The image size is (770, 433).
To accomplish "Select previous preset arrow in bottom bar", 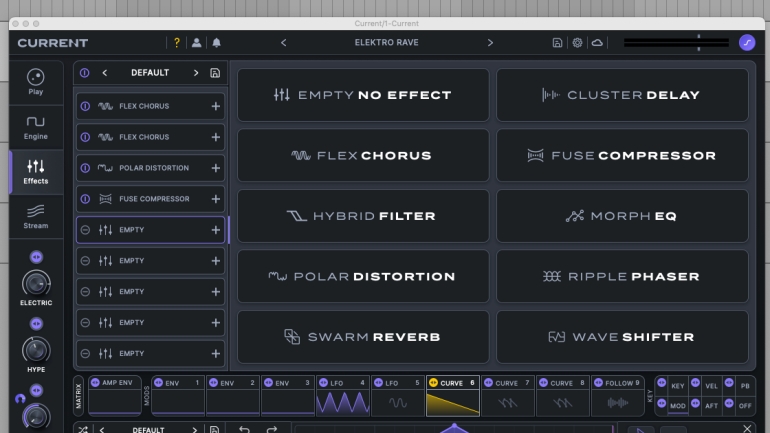I will click(102, 430).
